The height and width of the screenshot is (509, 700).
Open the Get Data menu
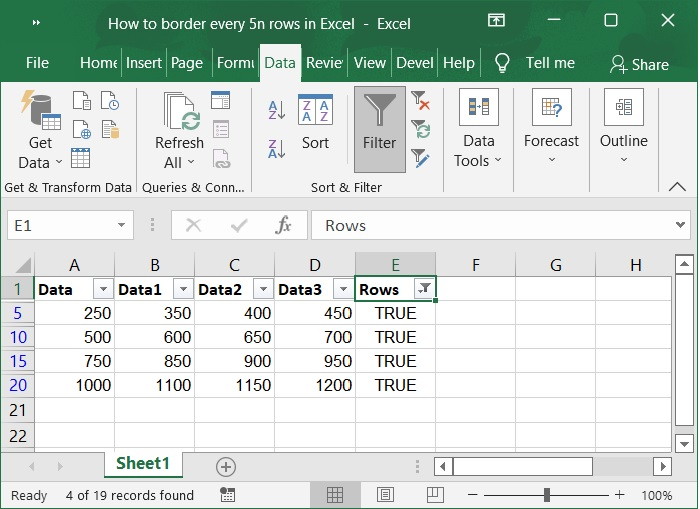click(x=40, y=129)
